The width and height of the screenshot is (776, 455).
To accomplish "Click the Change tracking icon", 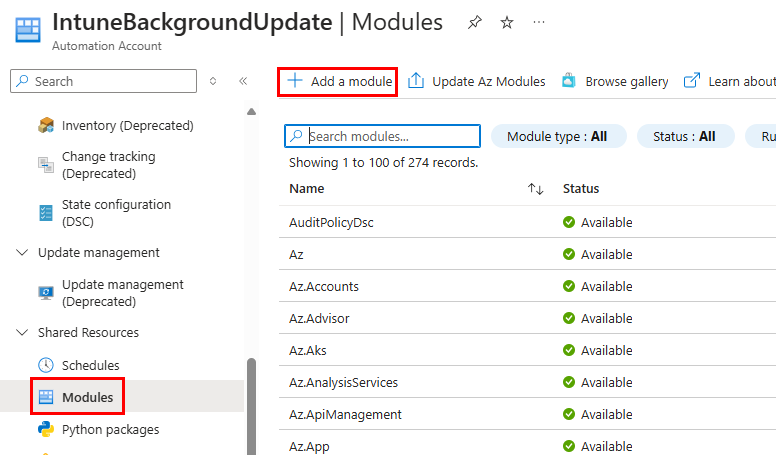I will coord(46,165).
